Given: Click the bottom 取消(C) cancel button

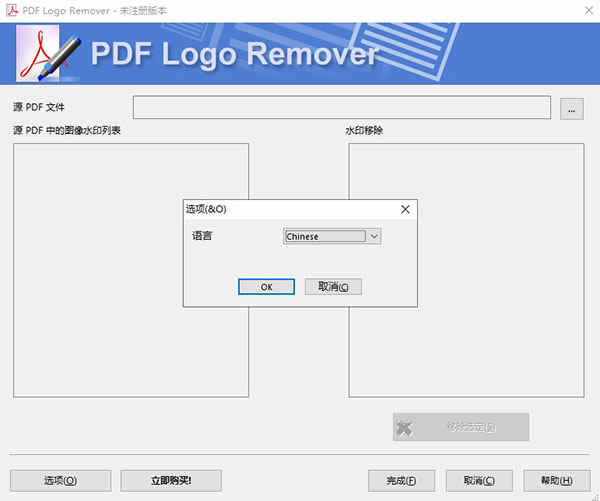Looking at the screenshot, I should pyautogui.click(x=479, y=481).
